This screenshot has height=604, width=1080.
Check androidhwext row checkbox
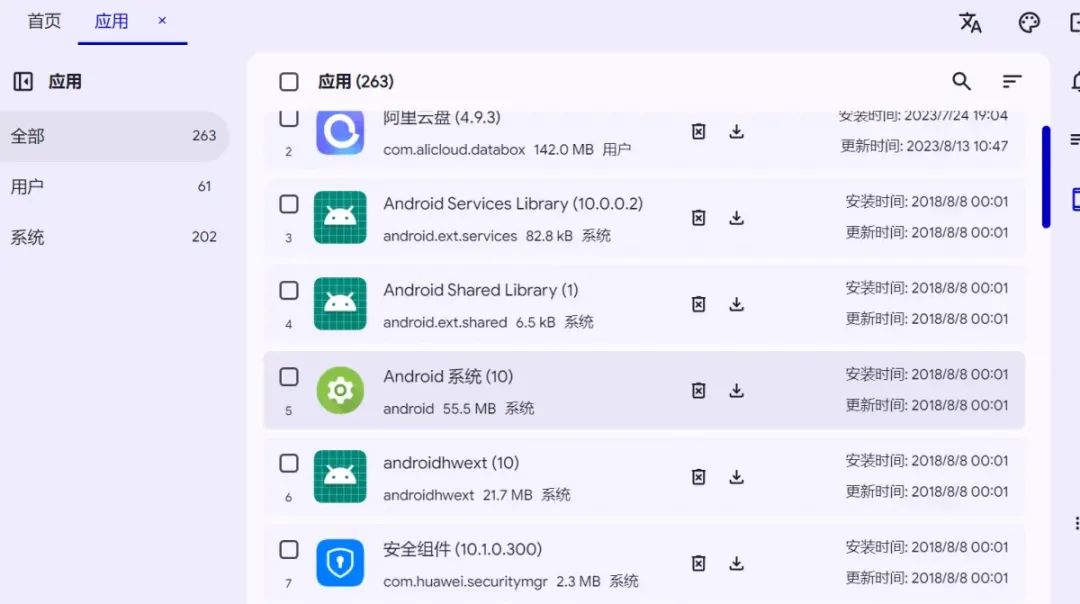pyautogui.click(x=289, y=464)
